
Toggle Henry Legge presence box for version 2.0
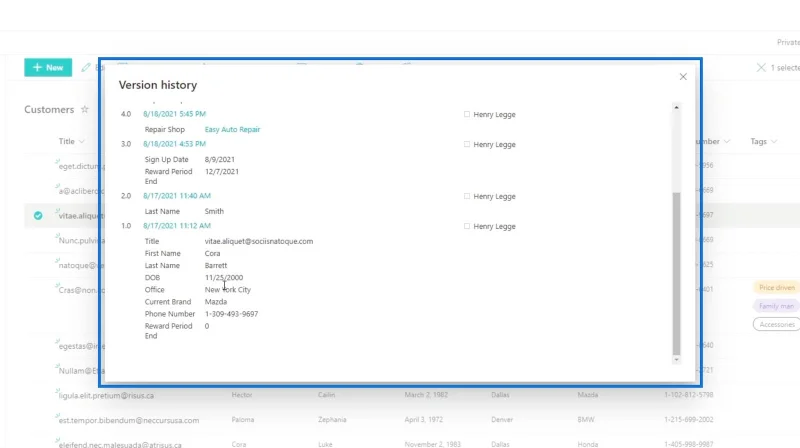[467, 196]
